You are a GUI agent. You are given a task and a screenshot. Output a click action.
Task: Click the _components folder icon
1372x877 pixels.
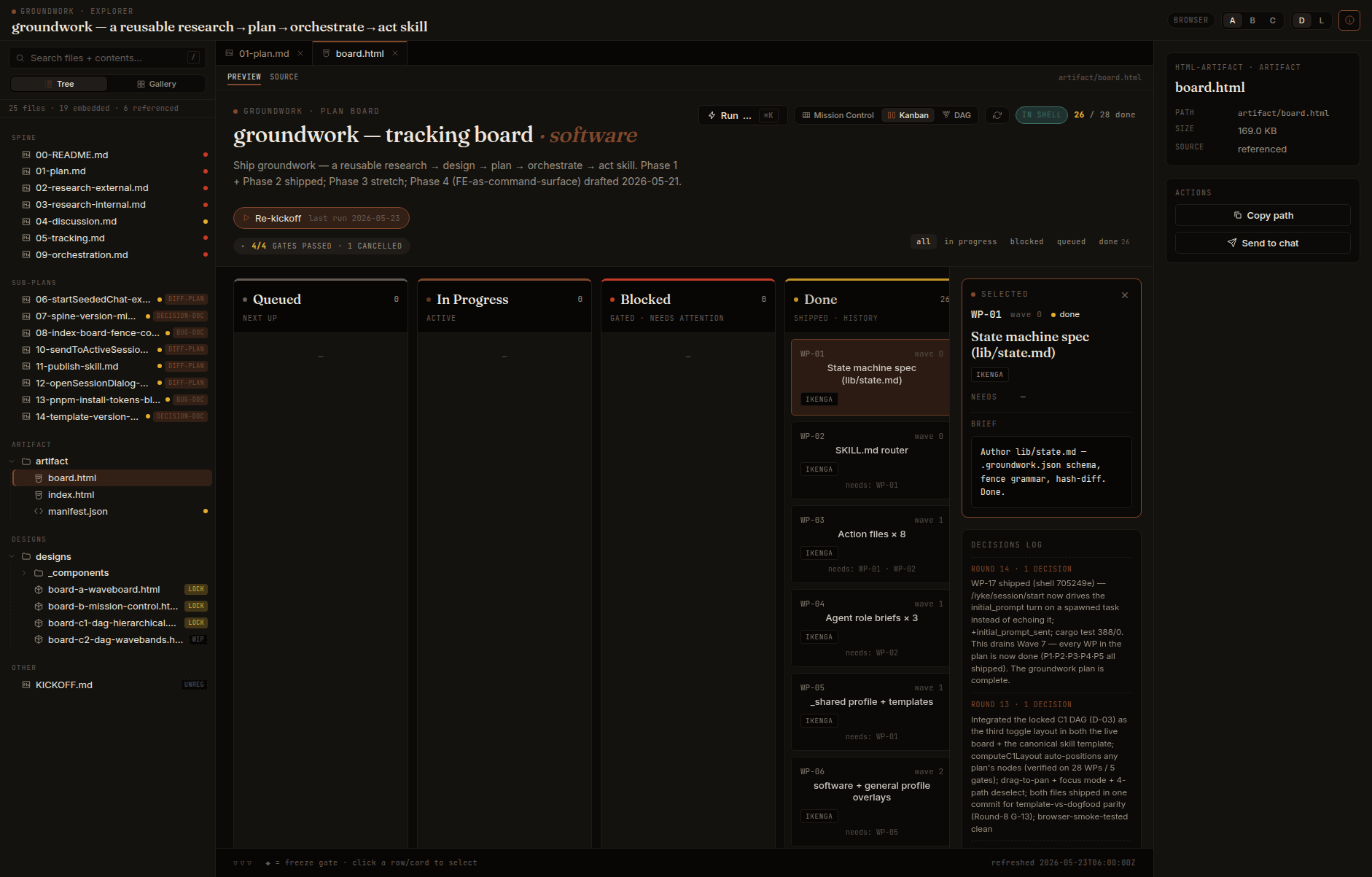coord(39,573)
